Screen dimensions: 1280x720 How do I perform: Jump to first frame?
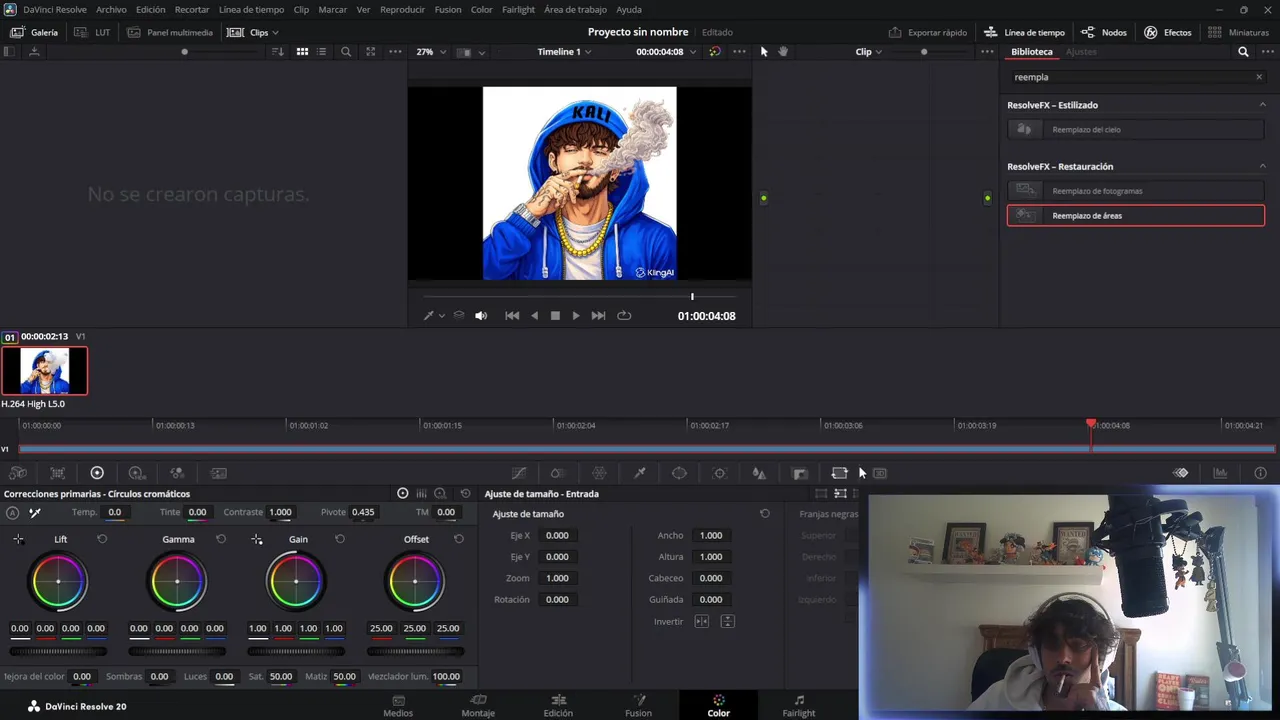click(512, 315)
